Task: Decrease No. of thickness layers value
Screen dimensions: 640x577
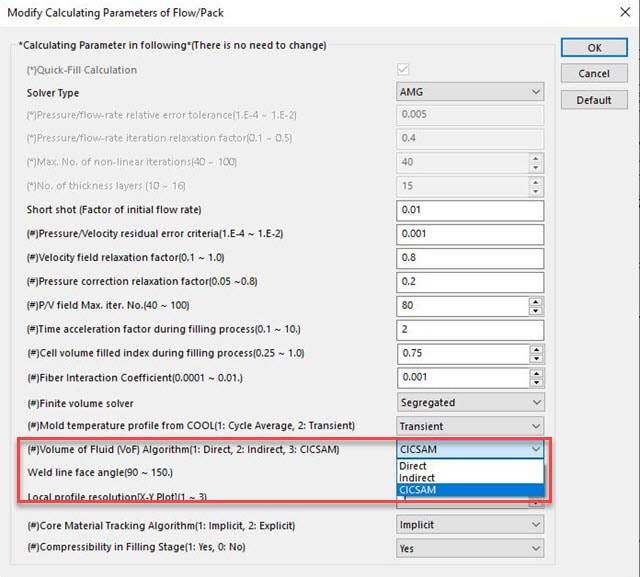Action: pos(536,191)
